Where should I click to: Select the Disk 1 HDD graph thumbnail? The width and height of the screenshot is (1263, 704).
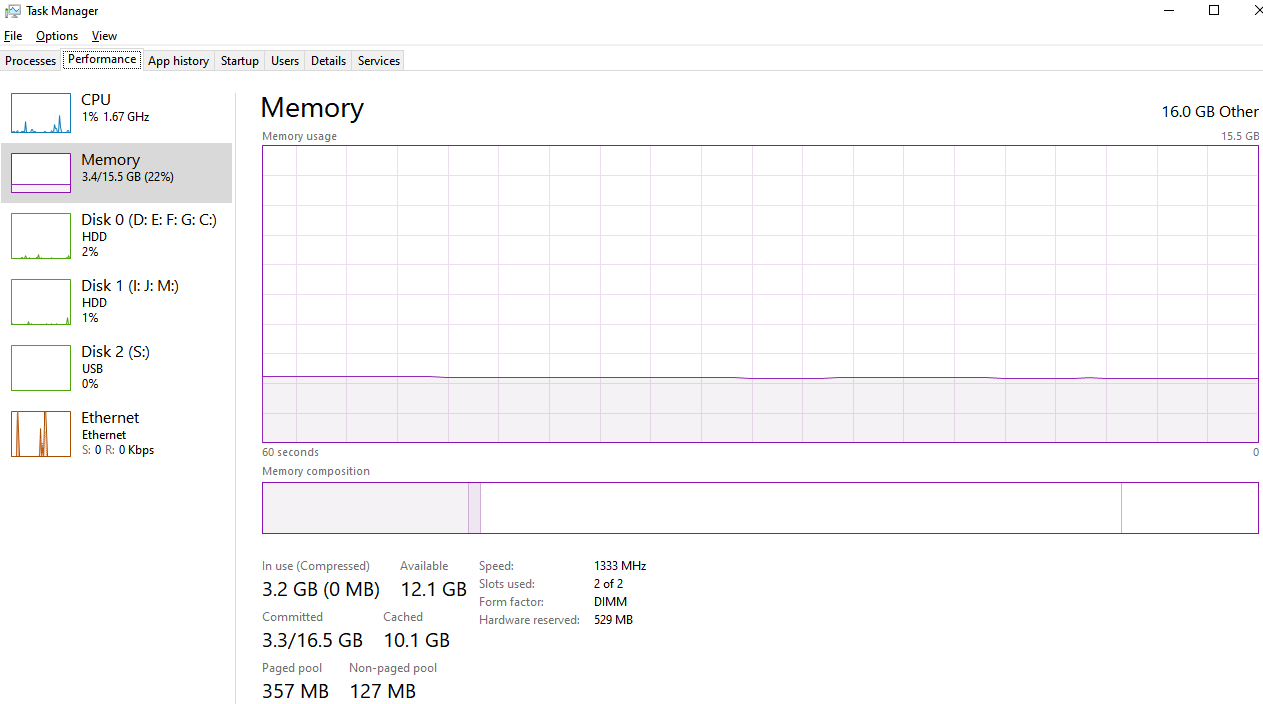pos(41,302)
